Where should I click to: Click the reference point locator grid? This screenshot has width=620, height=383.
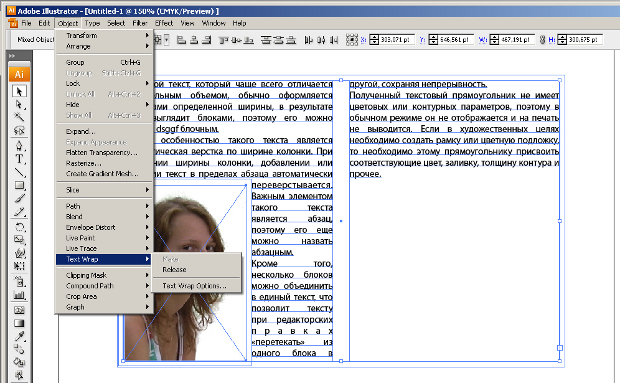(x=352, y=40)
